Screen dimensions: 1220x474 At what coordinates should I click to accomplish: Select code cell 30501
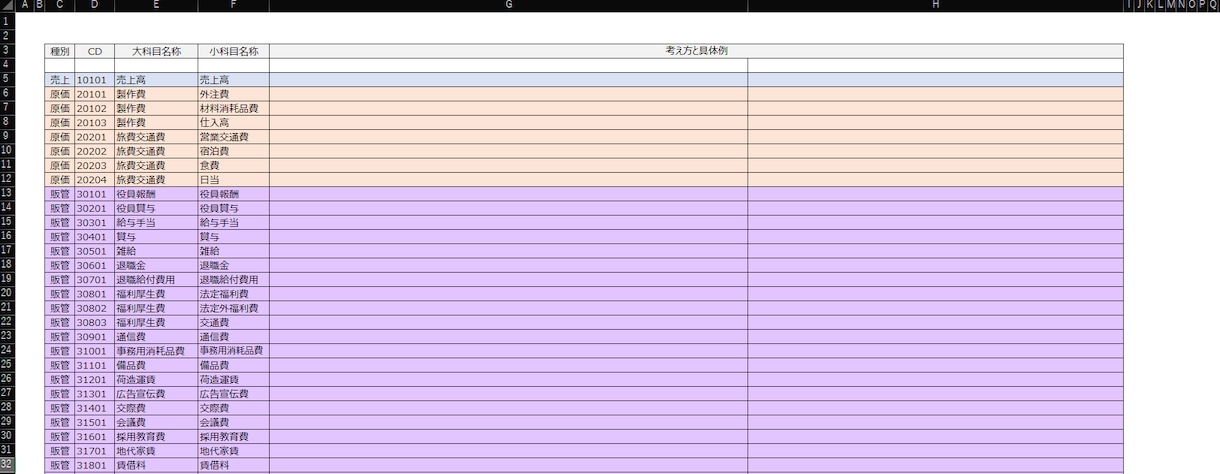point(94,251)
